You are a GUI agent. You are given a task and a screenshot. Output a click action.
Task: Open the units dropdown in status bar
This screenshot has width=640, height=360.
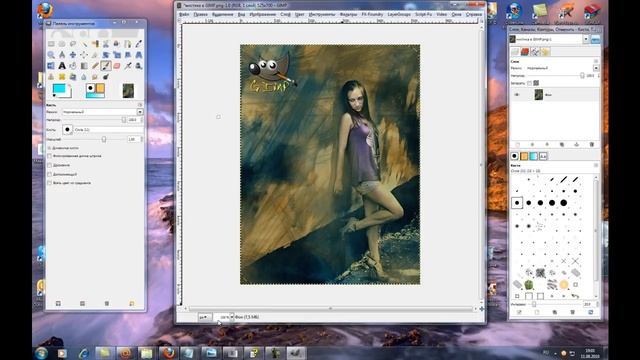(x=205, y=317)
